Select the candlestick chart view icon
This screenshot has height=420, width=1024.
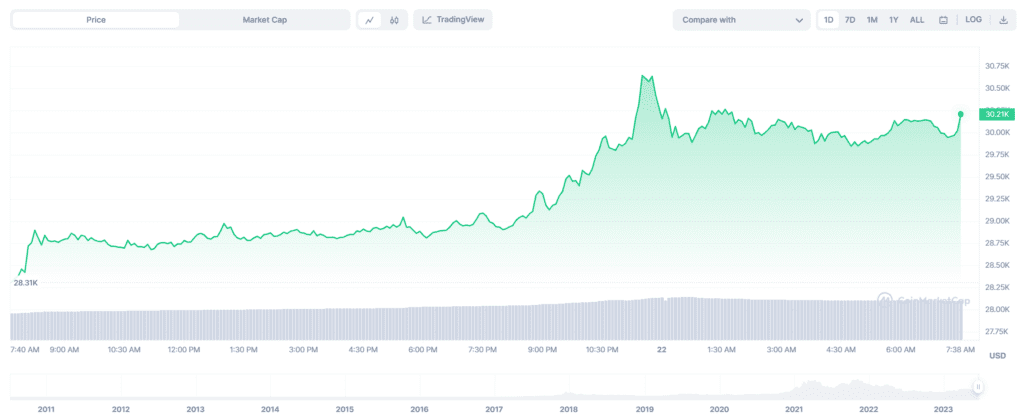click(x=394, y=20)
